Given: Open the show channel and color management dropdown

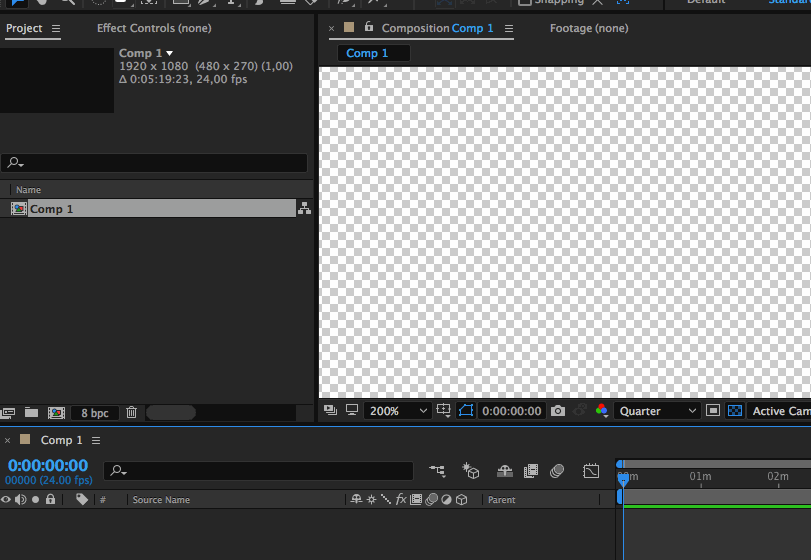Looking at the screenshot, I should click(602, 411).
